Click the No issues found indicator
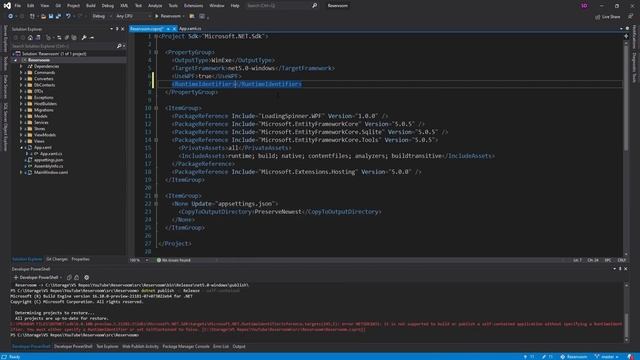Screen dimensions: 640x360 [173, 260]
